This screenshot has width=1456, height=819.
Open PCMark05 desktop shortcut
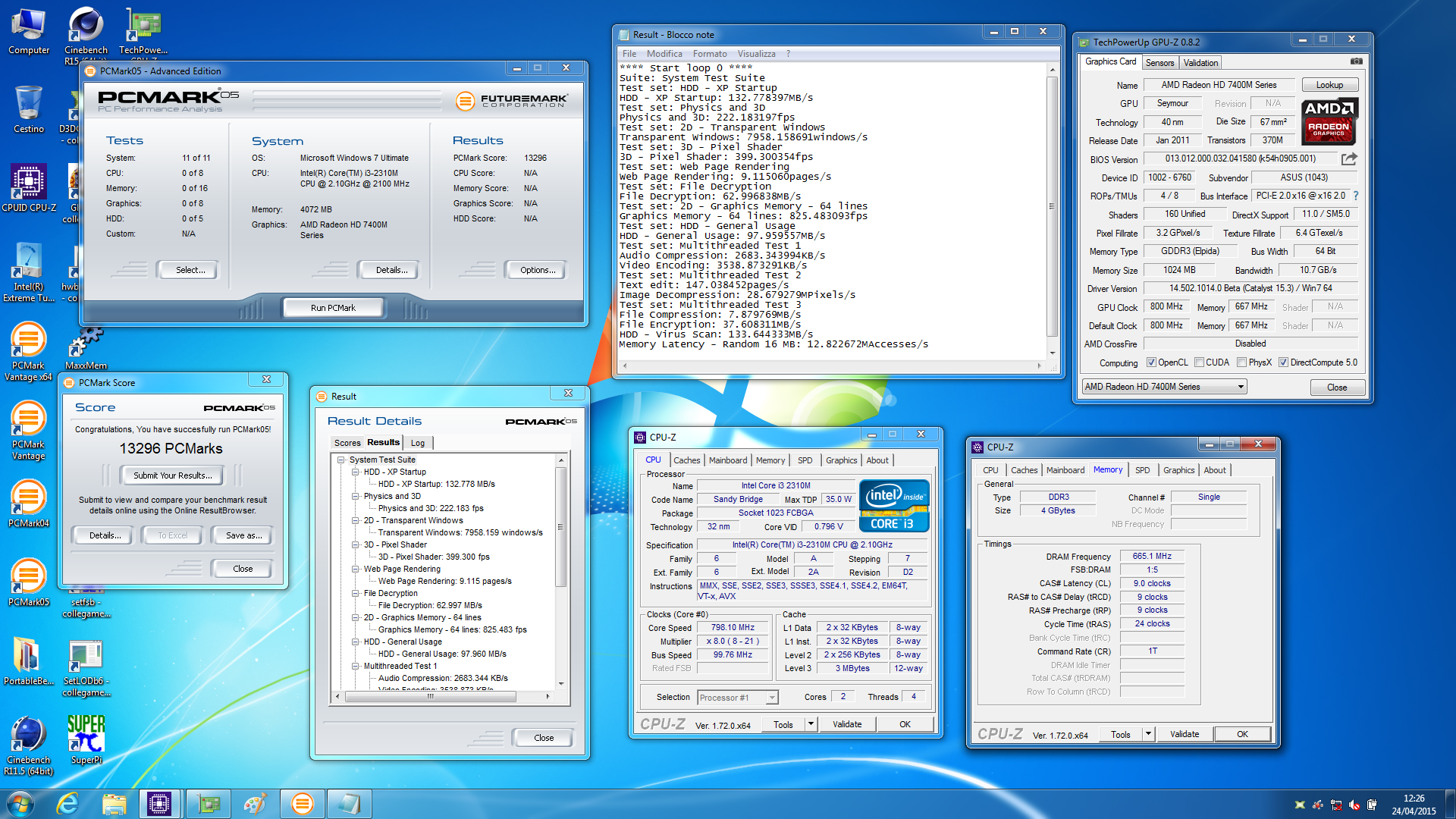tap(29, 583)
